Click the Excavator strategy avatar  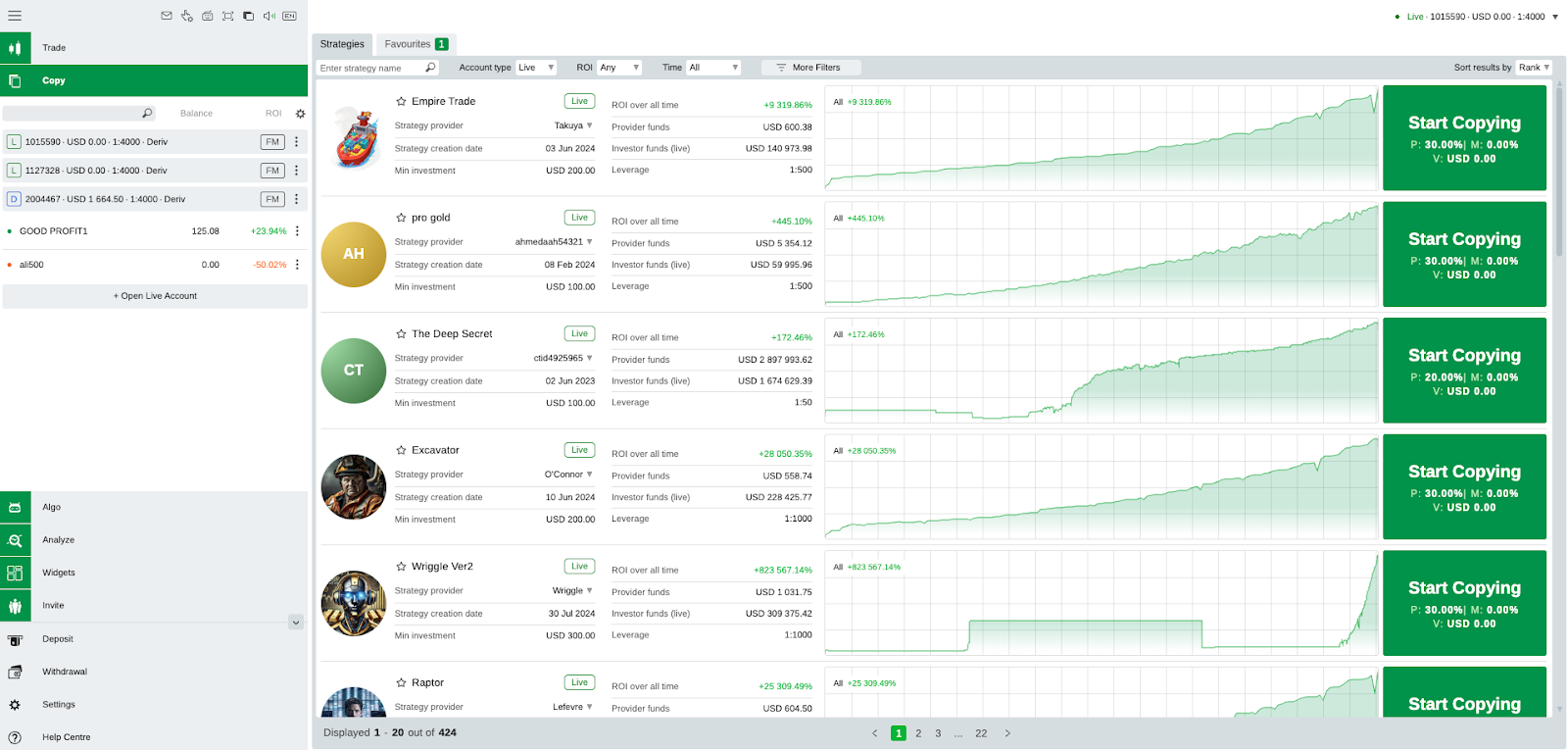pyautogui.click(x=354, y=487)
